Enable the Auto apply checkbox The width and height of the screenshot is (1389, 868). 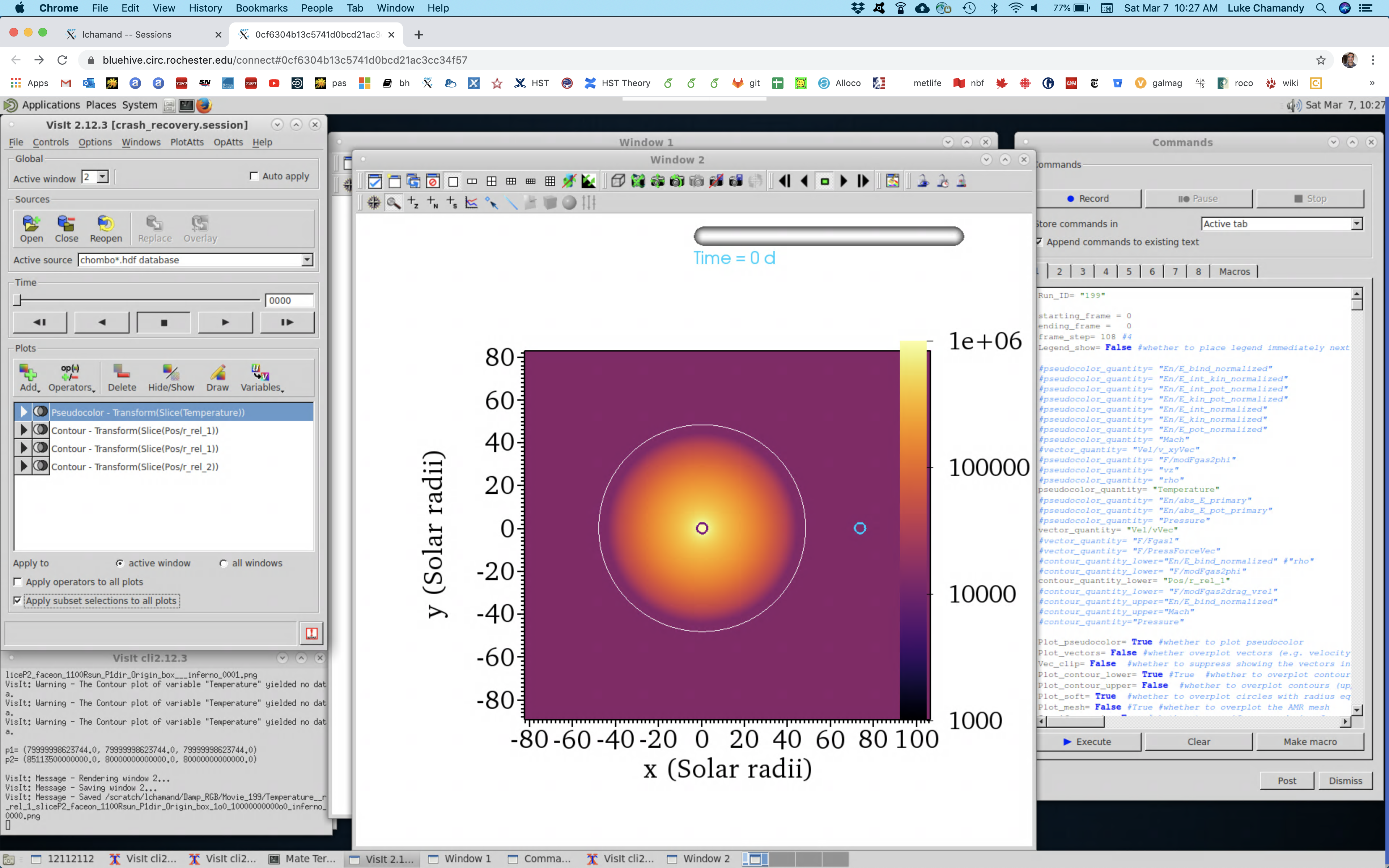coord(254,176)
